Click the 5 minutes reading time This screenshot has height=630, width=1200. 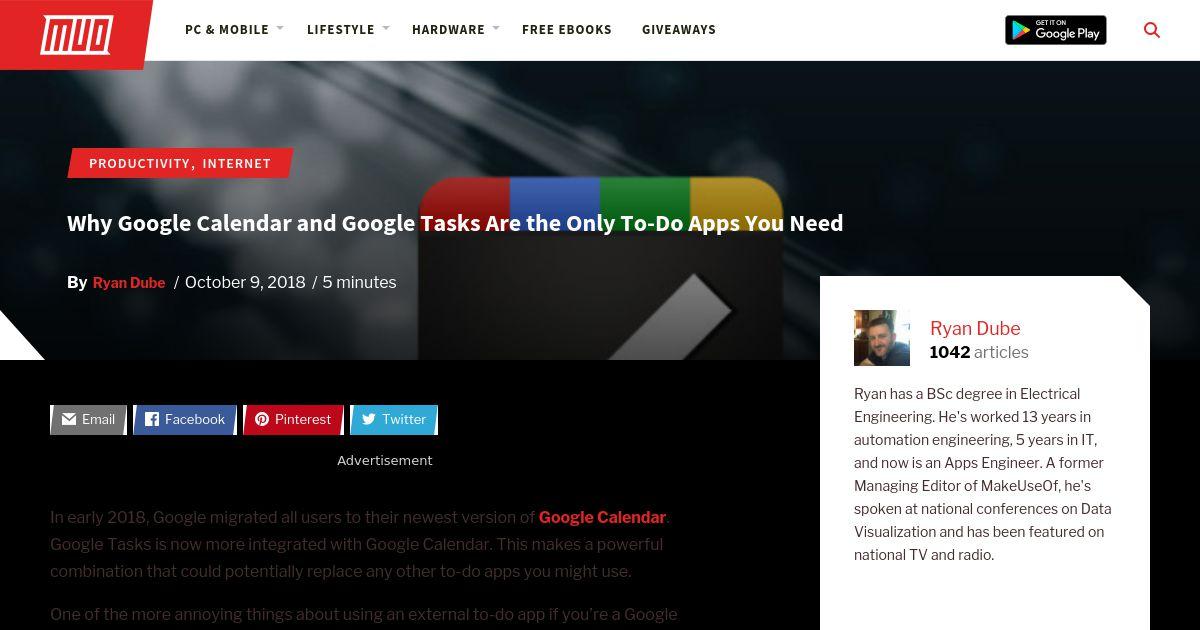coord(359,282)
